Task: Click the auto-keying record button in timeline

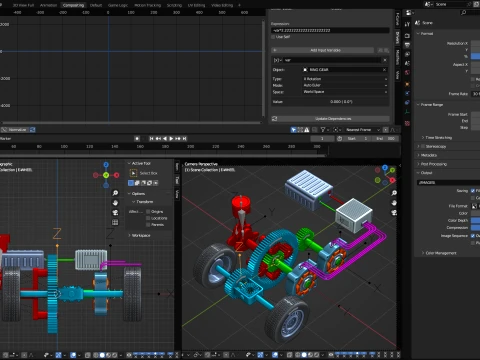Action: [137, 138]
